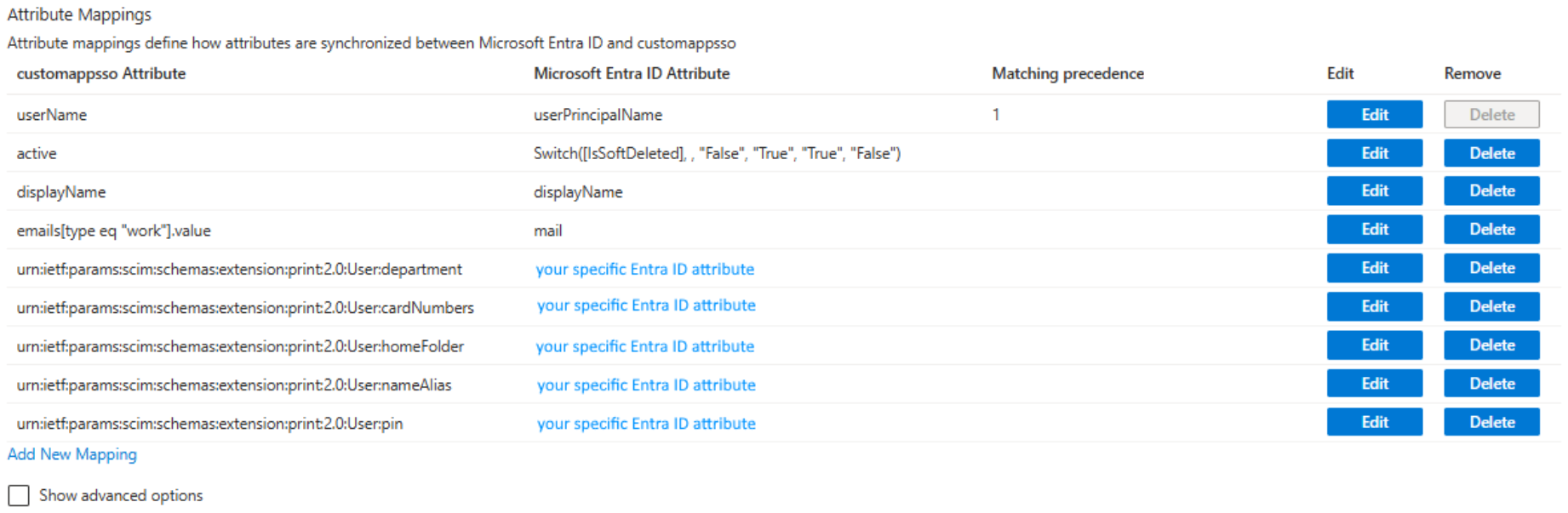The width and height of the screenshot is (1568, 513).
Task: Click the Edit column header
Action: (x=1340, y=73)
